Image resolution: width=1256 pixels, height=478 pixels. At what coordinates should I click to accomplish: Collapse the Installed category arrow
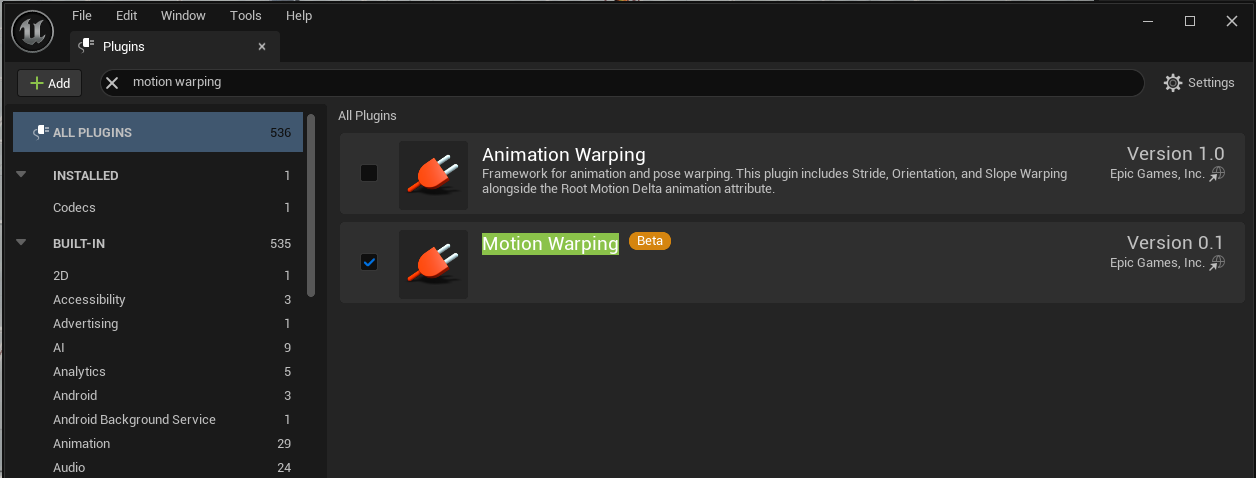21,175
